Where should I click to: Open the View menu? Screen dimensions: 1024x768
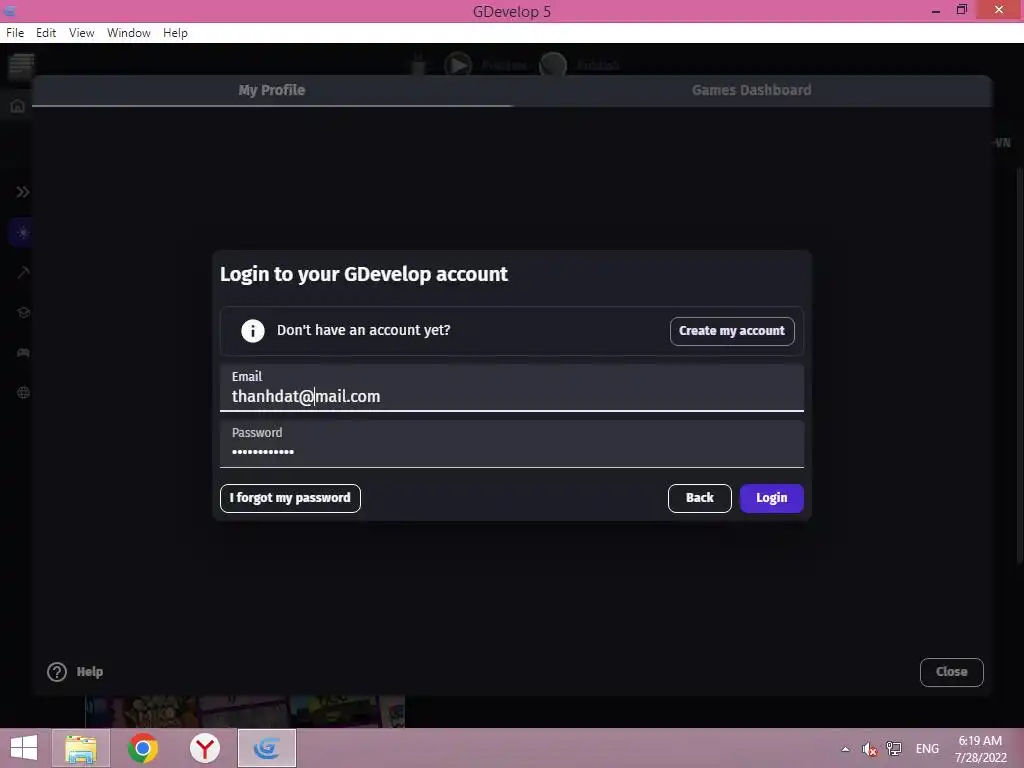[82, 33]
